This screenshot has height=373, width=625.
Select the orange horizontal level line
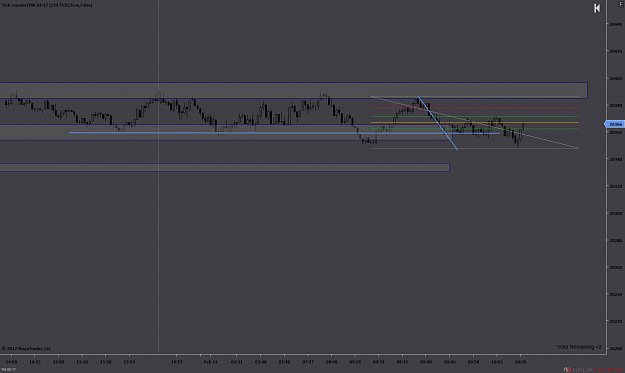coord(474,122)
